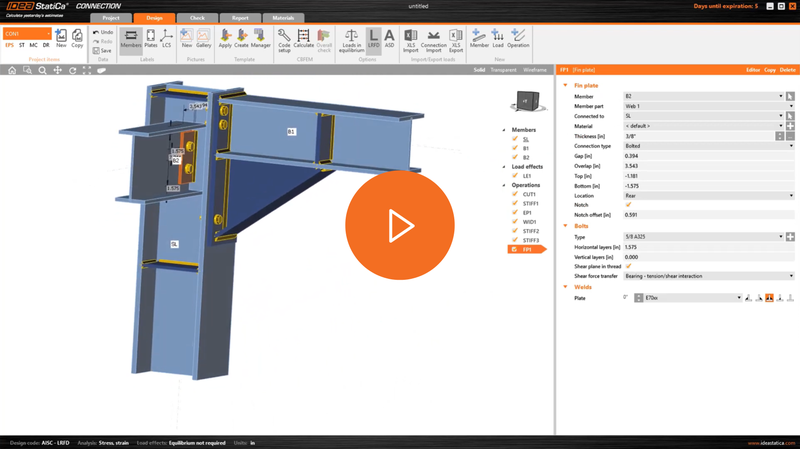Select the ASD design option

click(x=389, y=39)
